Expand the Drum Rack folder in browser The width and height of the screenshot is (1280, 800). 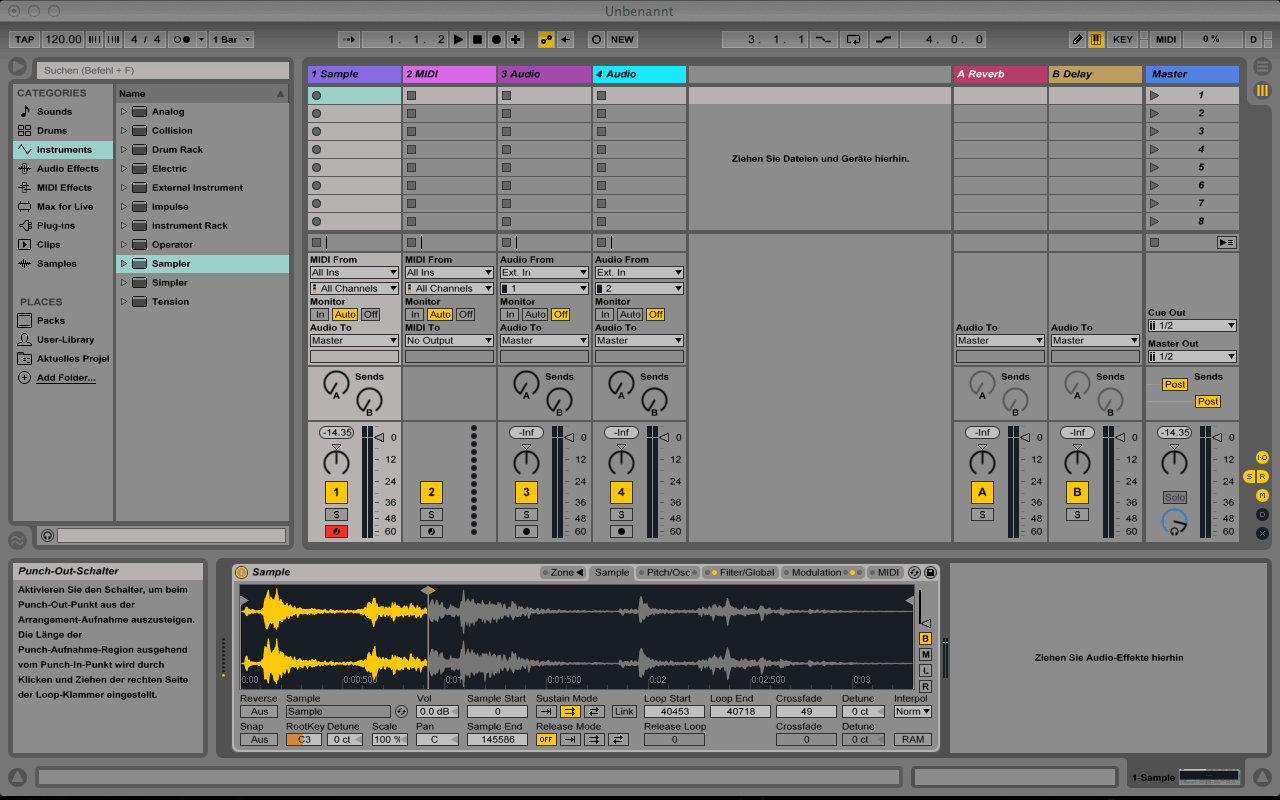(124, 150)
